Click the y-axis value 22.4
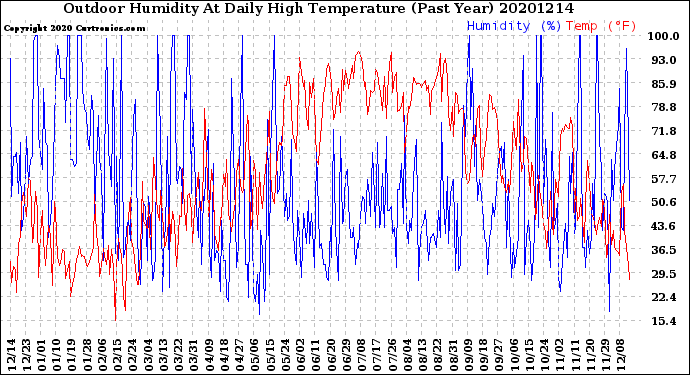Screen dimensions: 690x375 click(x=664, y=297)
